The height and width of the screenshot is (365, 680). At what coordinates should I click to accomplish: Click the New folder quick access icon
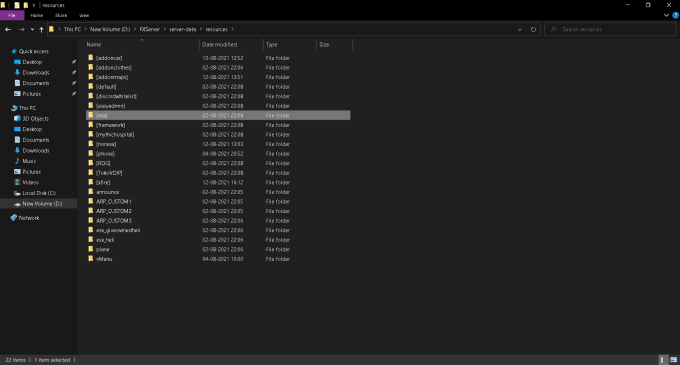point(26,5)
